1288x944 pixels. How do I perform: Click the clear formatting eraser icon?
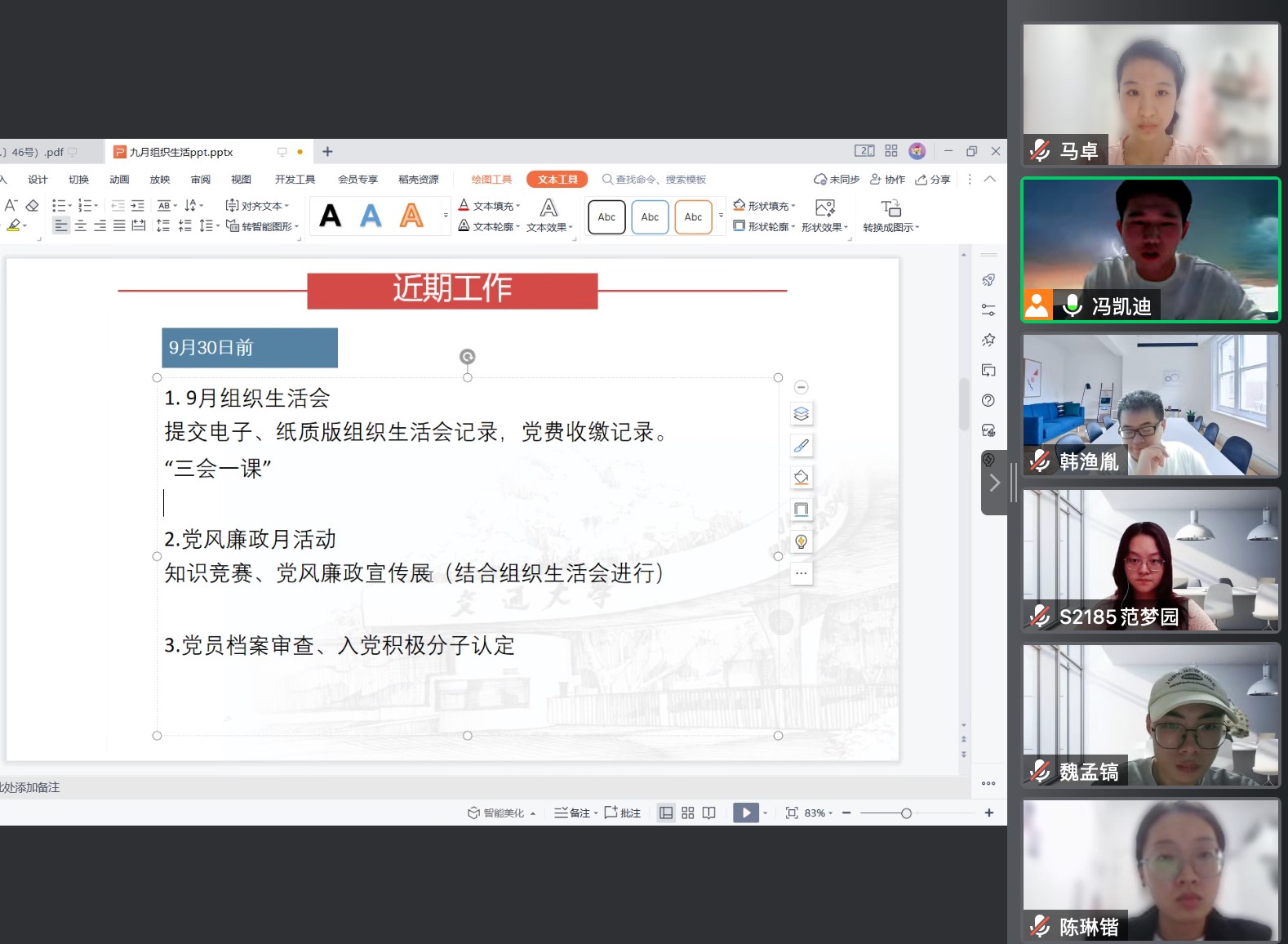[x=33, y=206]
